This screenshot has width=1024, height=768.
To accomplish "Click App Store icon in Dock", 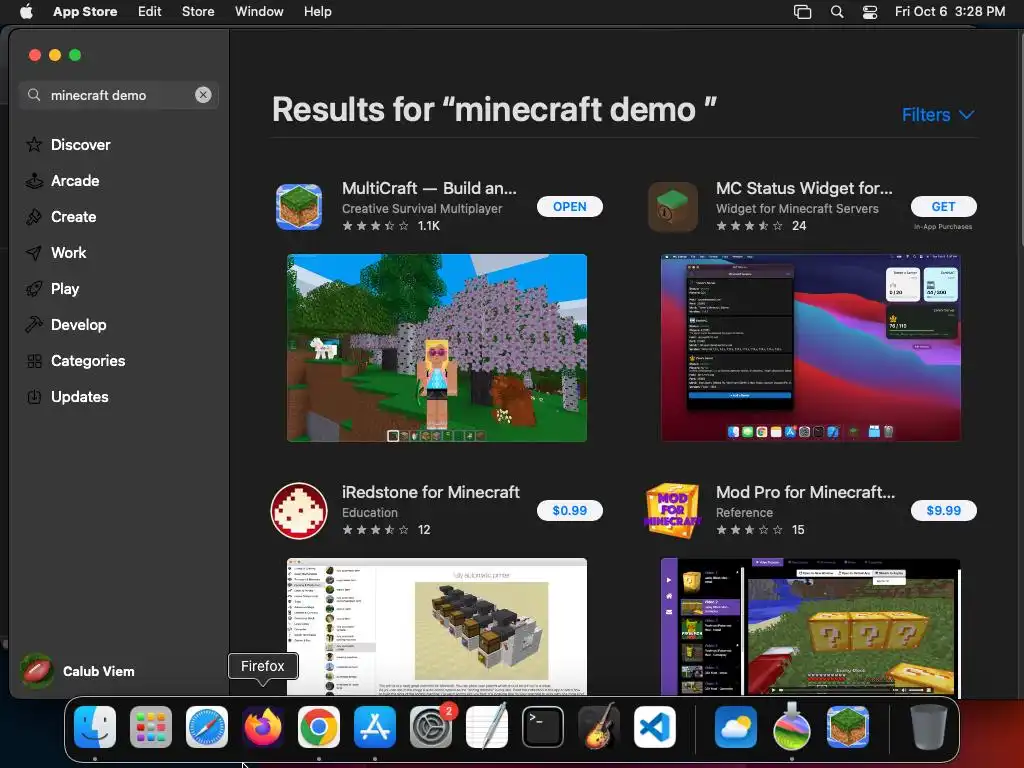I will pyautogui.click(x=375, y=727).
